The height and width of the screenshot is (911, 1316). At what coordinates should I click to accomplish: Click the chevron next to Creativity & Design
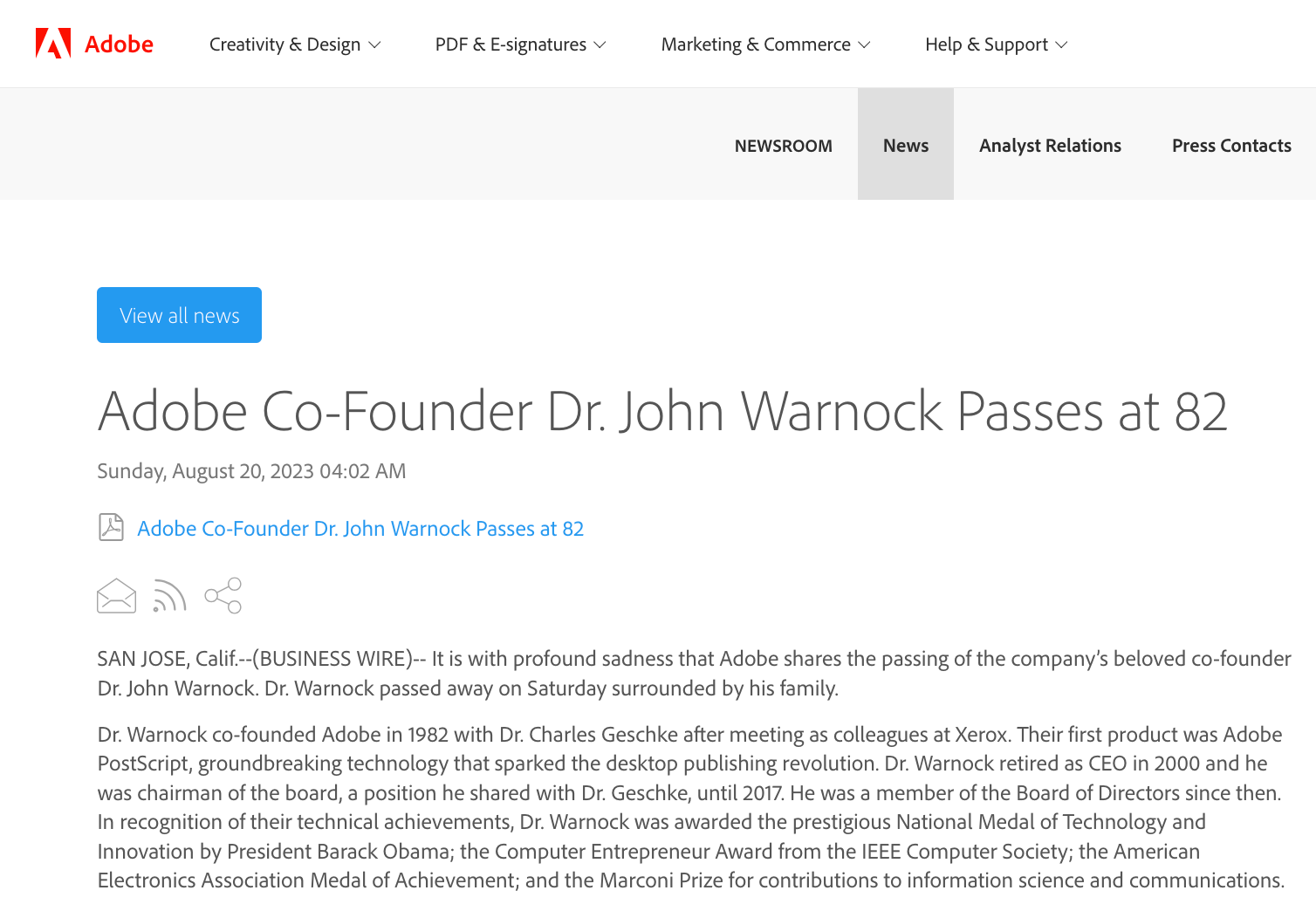coord(374,45)
